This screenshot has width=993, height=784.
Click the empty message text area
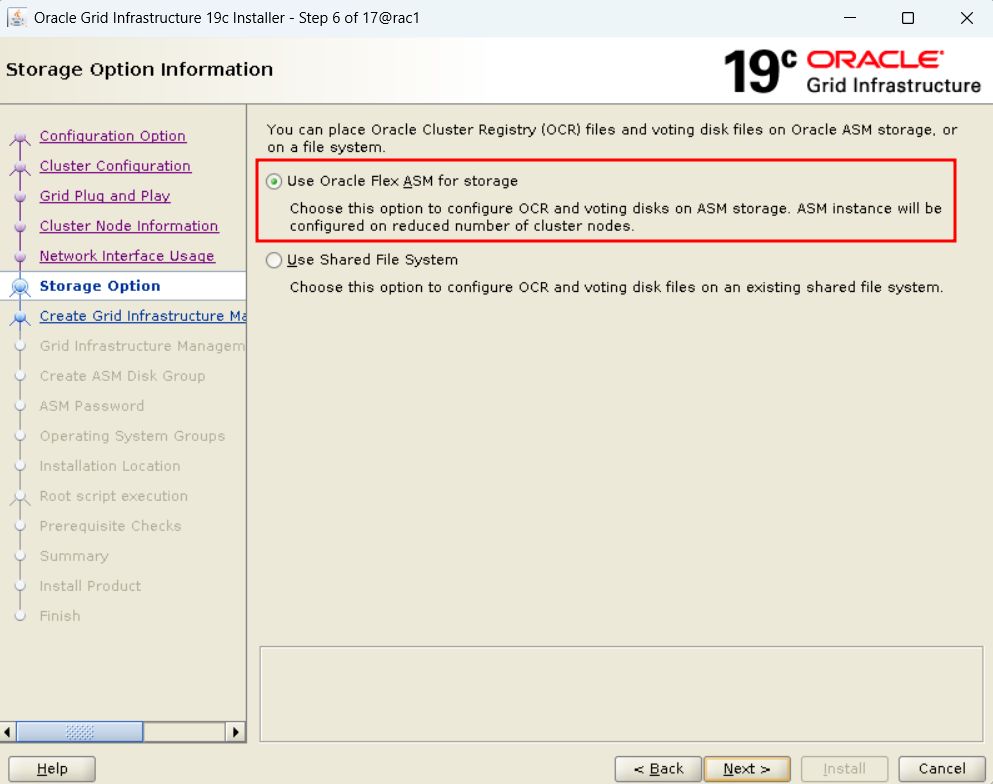coord(621,694)
